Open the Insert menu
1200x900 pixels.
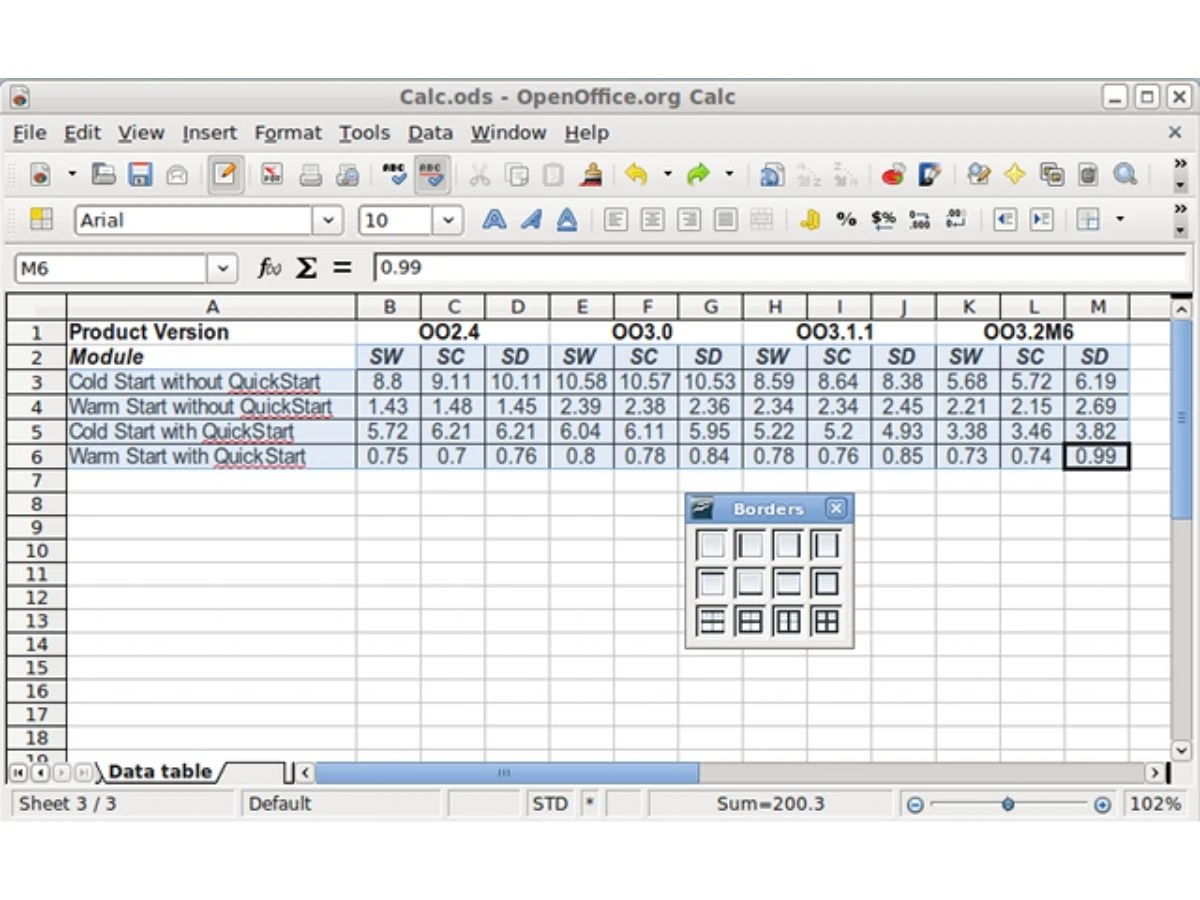210,133
